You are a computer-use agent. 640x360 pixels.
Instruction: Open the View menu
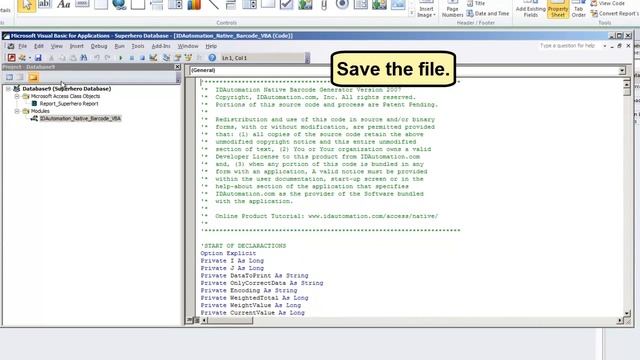pyautogui.click(x=57, y=46)
